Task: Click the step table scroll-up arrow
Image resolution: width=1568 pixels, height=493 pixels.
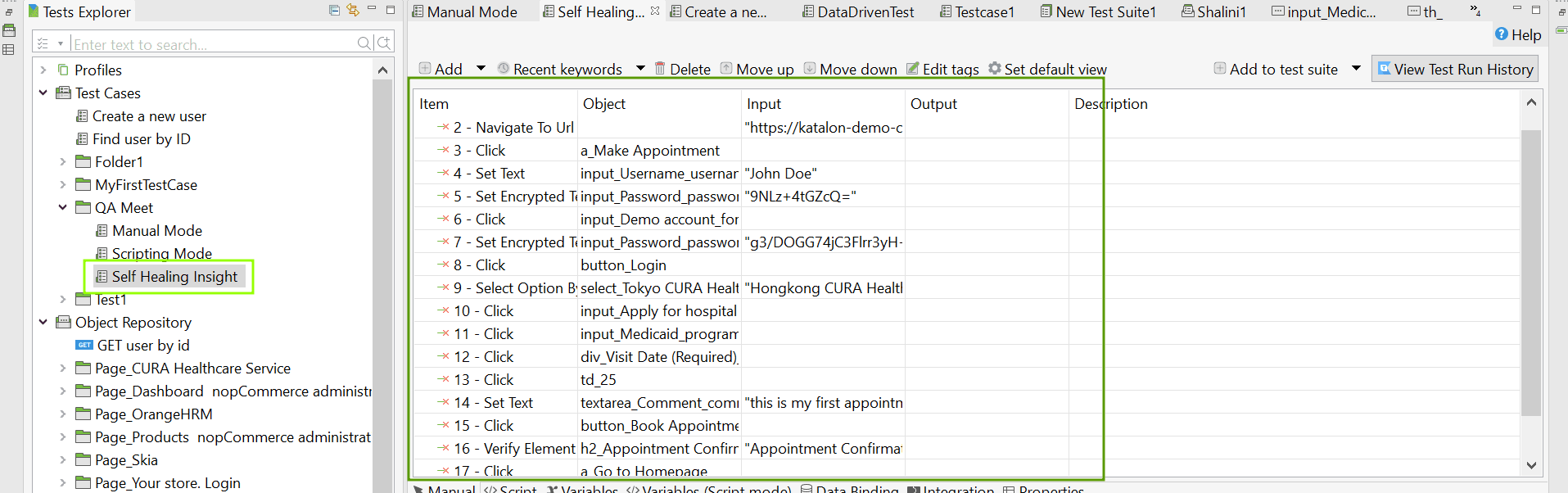Action: click(x=1531, y=102)
